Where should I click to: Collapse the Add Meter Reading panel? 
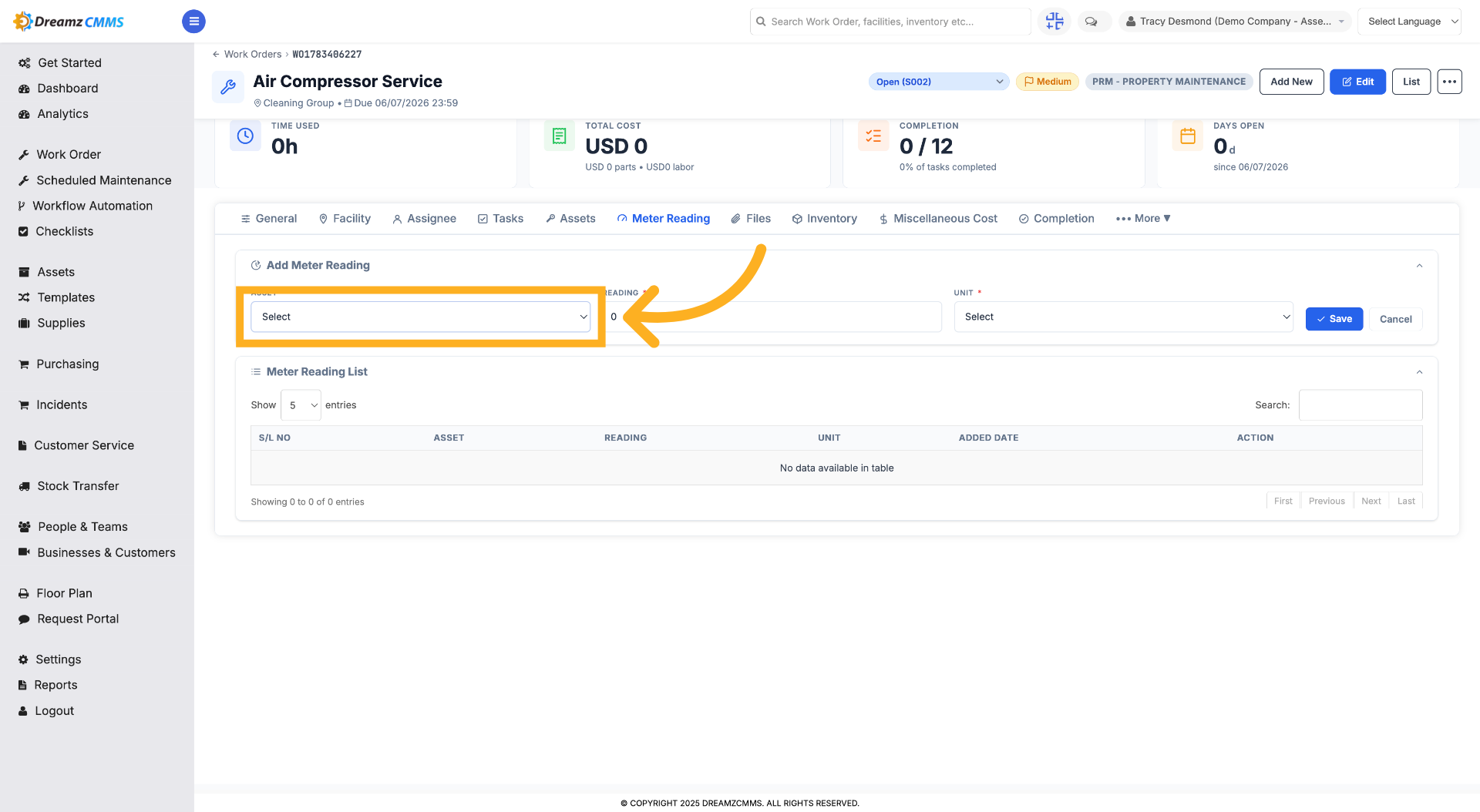click(x=1419, y=266)
